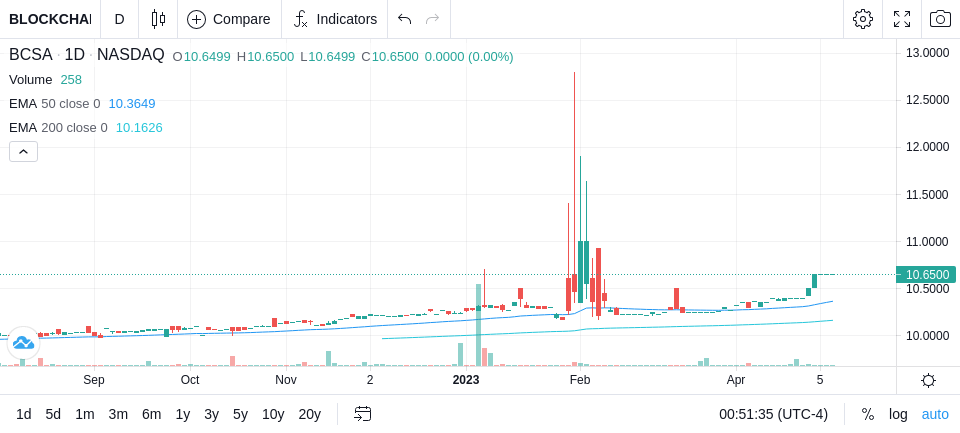
Task: Click the TradingView cloud logo
Action: 23,343
